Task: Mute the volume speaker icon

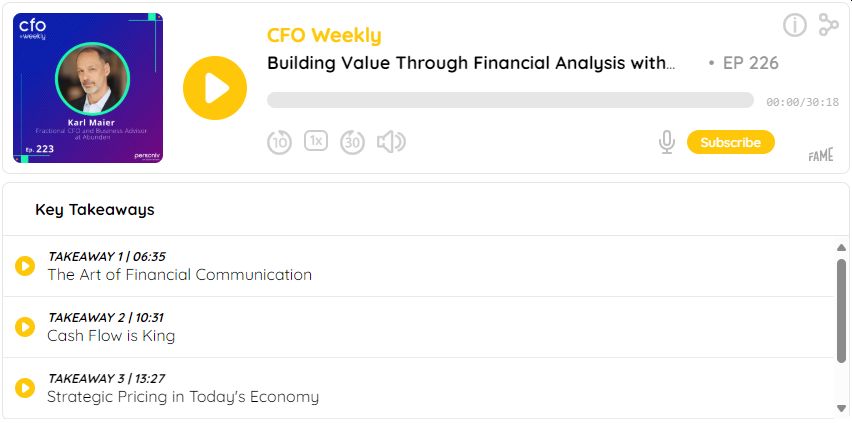Action: (x=390, y=142)
